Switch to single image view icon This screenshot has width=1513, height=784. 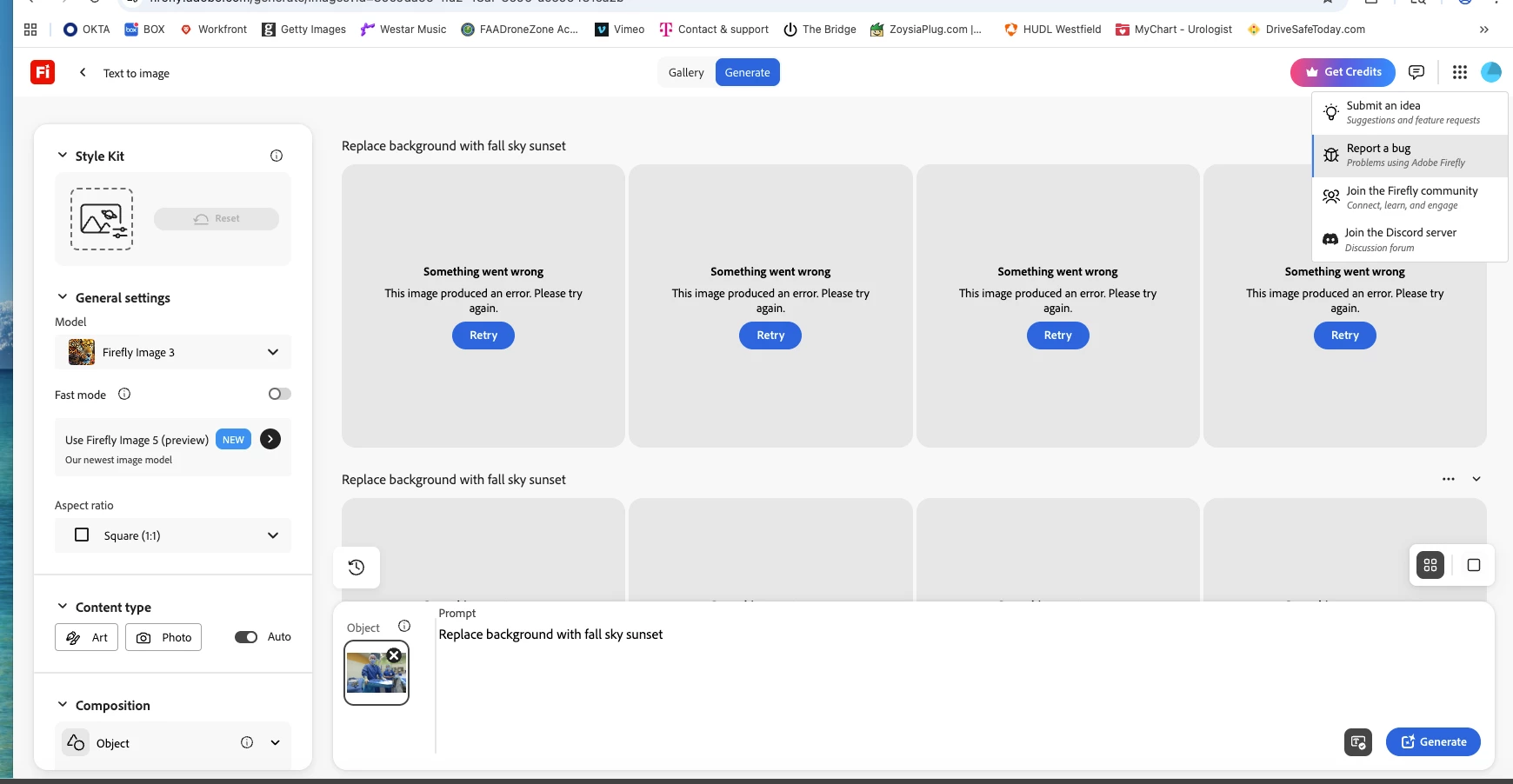pos(1474,565)
